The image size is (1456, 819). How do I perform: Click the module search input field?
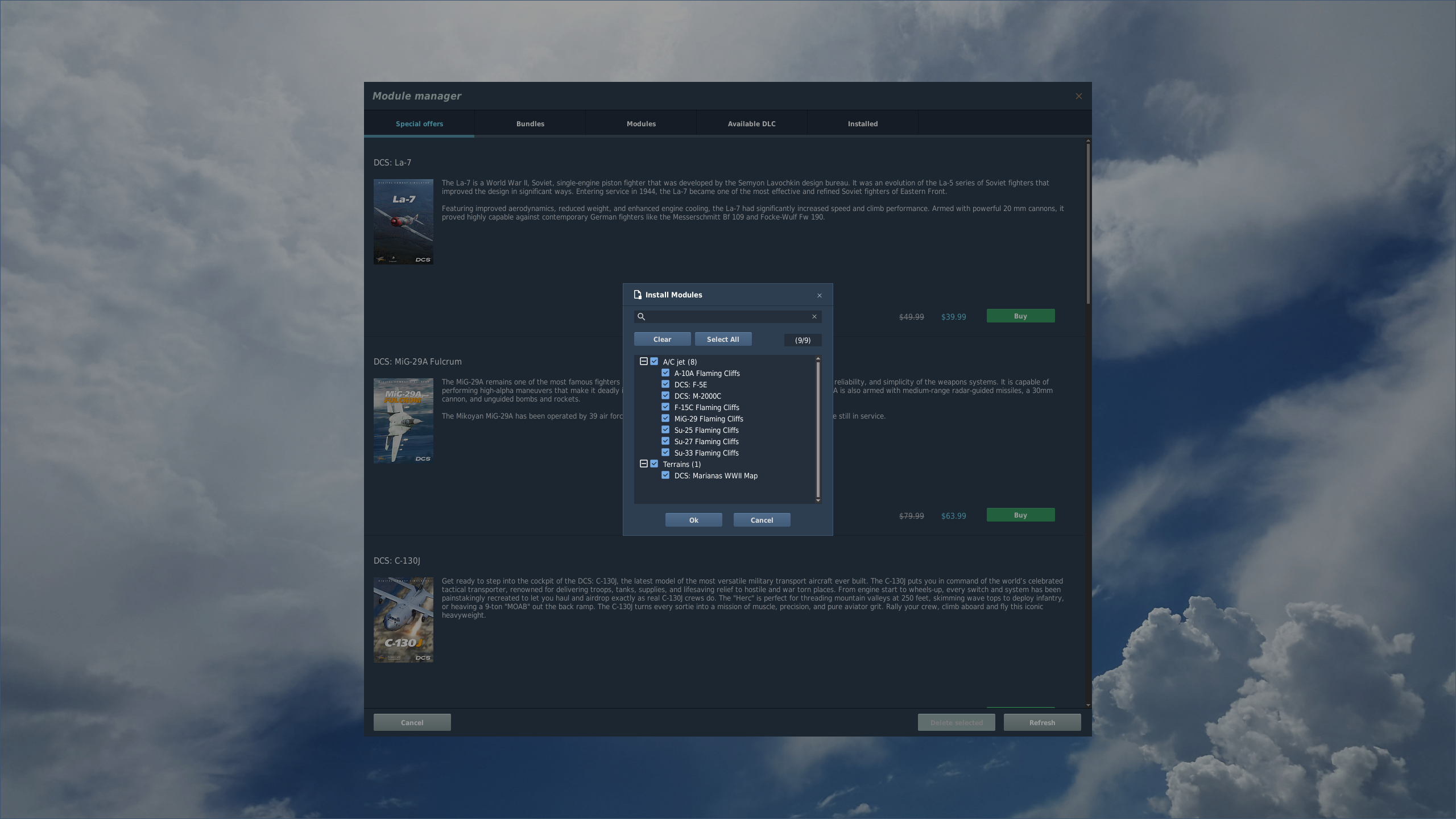[728, 317]
